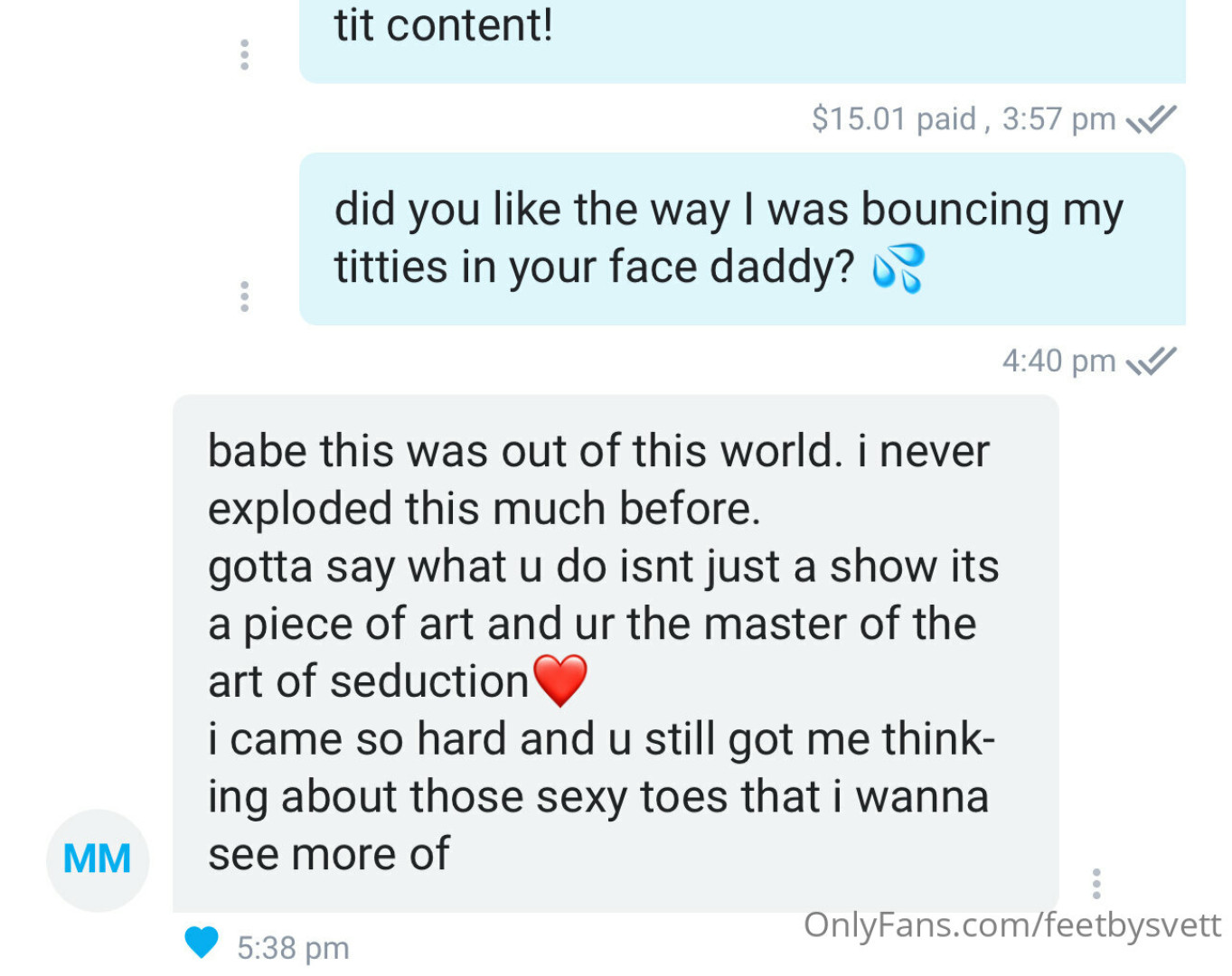Click the read-receipt checkmarks beside 3:57 pm
1232x976 pixels.
[x=1151, y=119]
